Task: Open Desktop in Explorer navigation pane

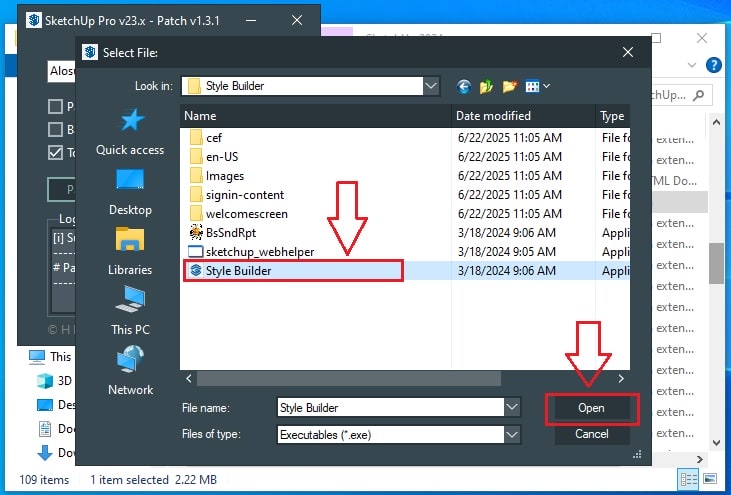Action: [x=56, y=405]
